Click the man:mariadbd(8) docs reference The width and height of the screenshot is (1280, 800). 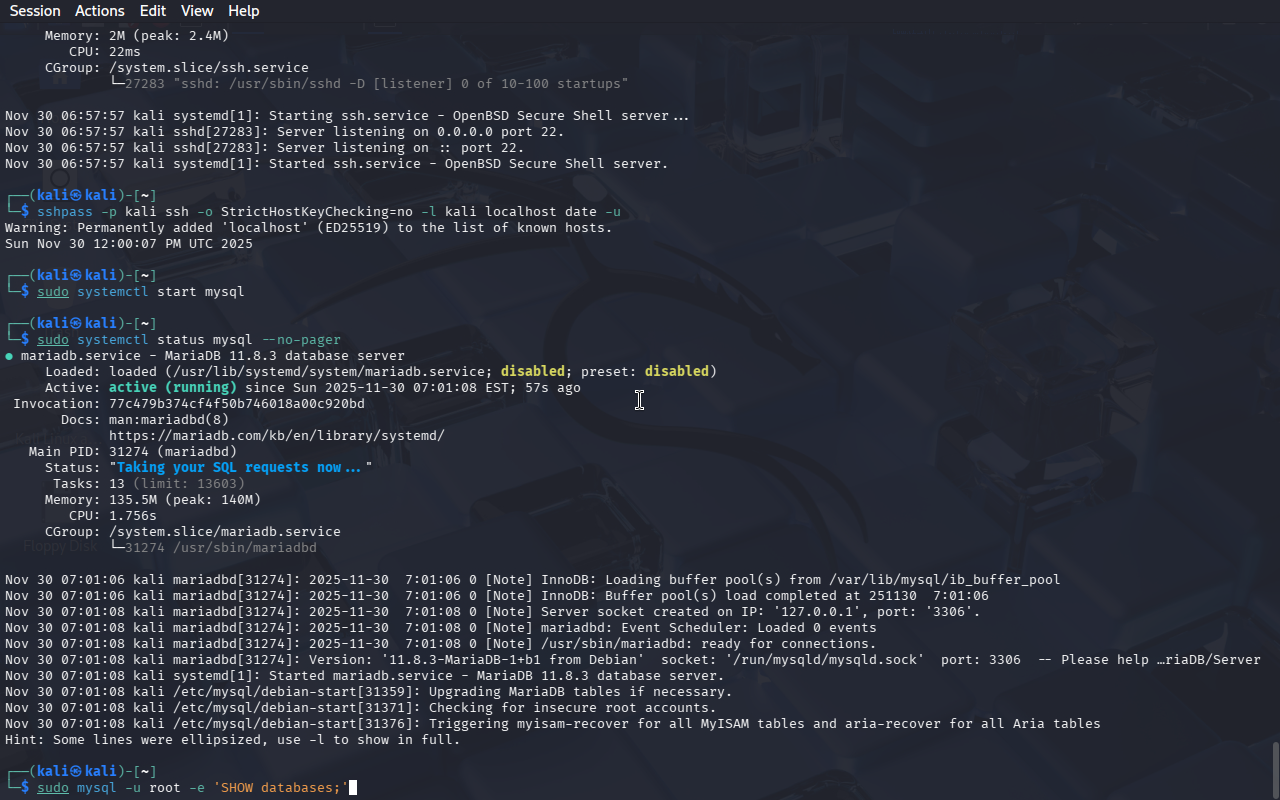[x=169, y=420]
